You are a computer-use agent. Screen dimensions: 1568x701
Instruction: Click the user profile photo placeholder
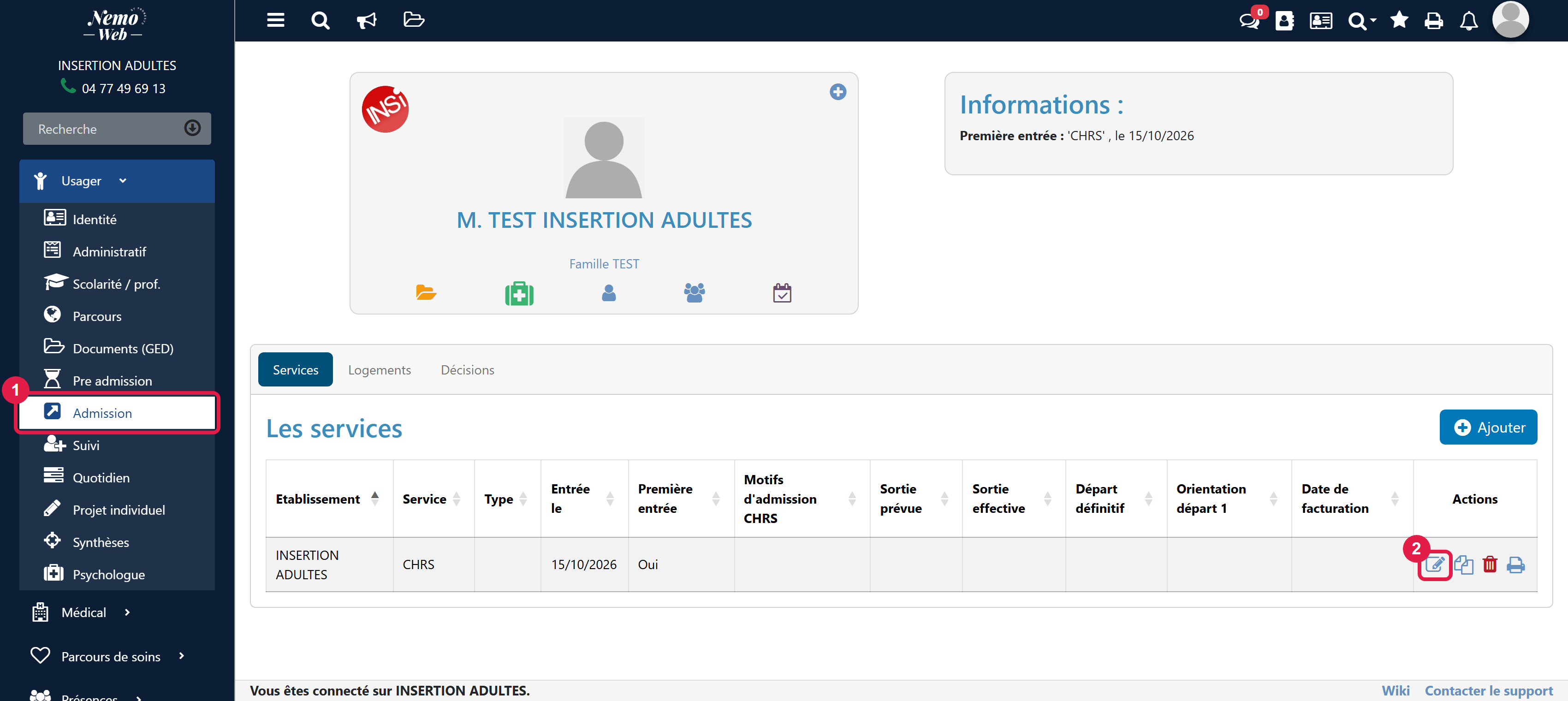click(x=604, y=158)
